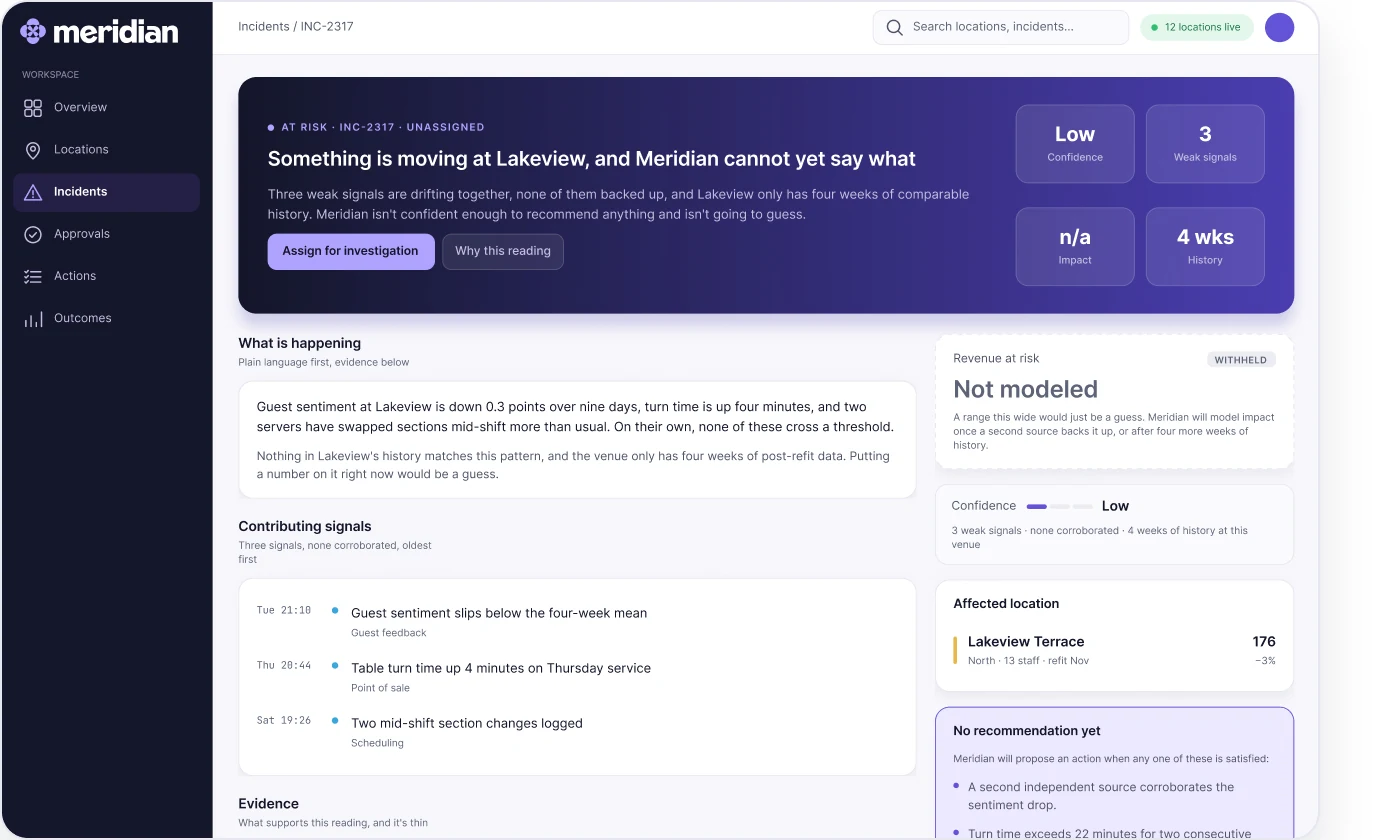Viewport: 1384px width, 840px height.
Task: Click the Confidence level bar indicator
Action: [x=1060, y=507]
